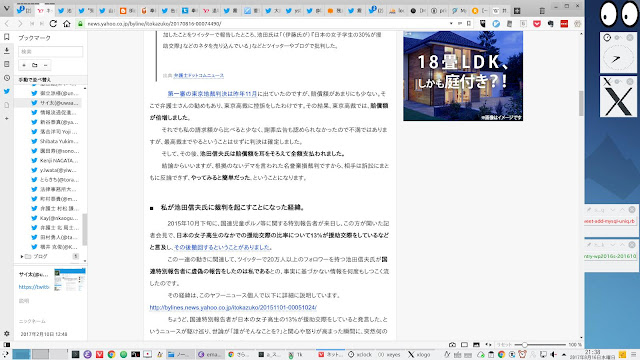640x360 pixels.
Task: Switch to the Tumblr tab
Action: point(190,11)
